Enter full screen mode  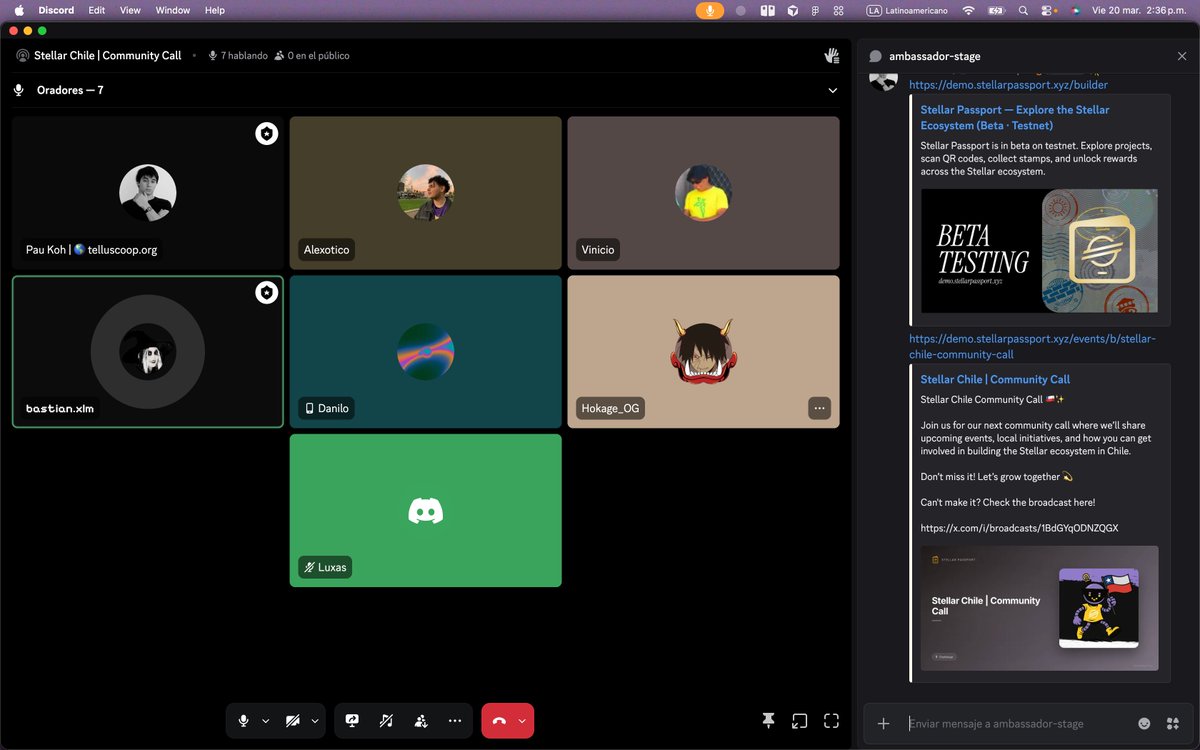coord(831,720)
